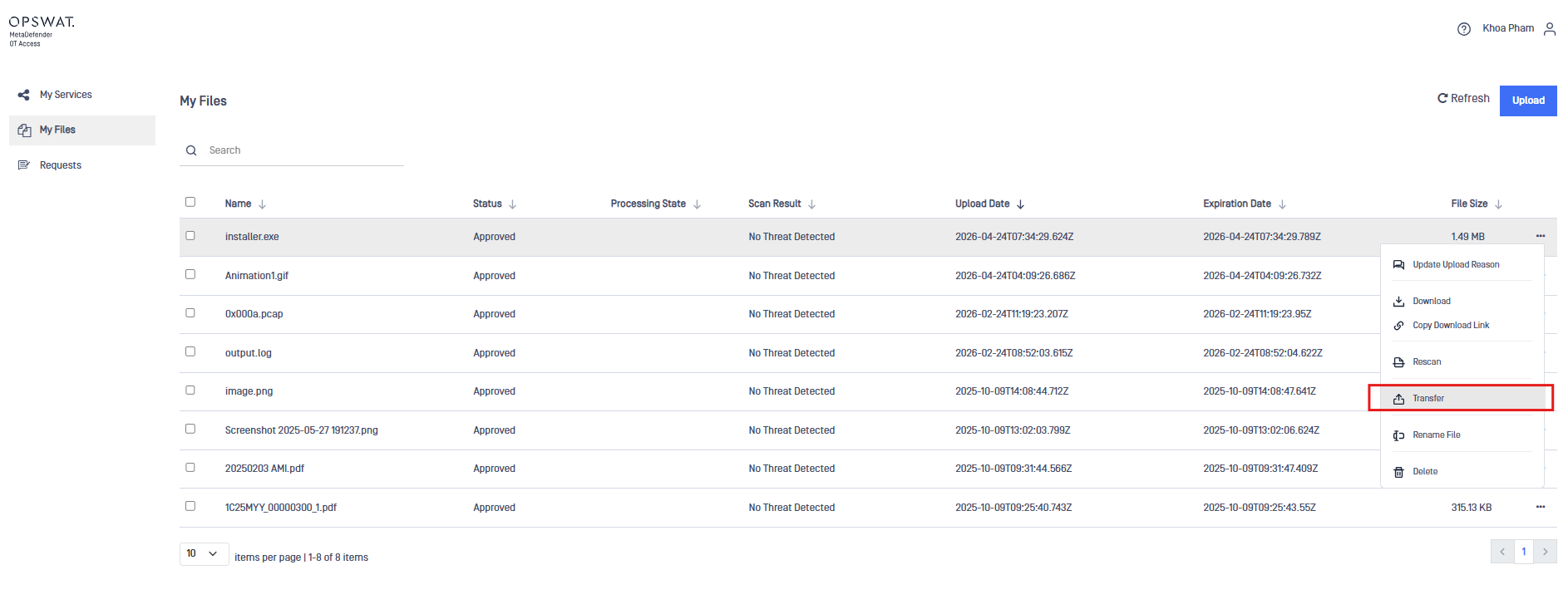This screenshot has width=1568, height=614.
Task: Open three-dot menu for 1C25MYY_00000300_1.pdf
Action: point(1541,507)
